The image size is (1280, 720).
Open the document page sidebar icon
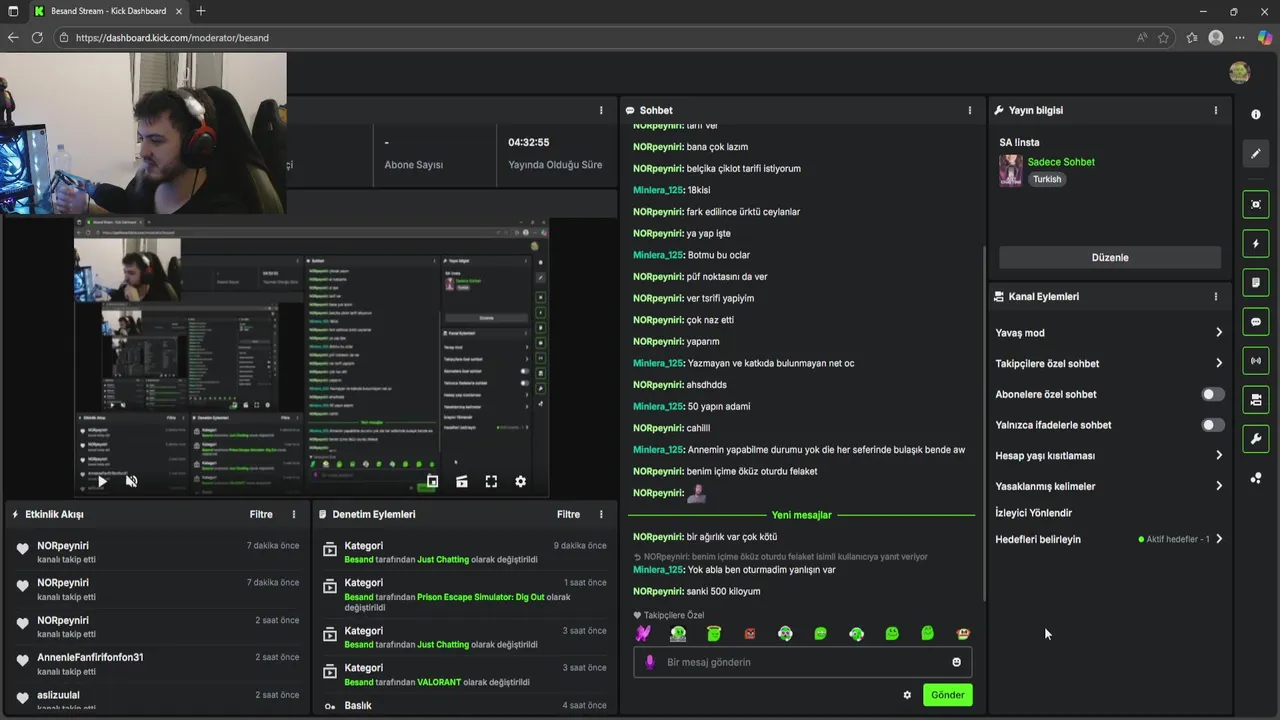(1256, 283)
